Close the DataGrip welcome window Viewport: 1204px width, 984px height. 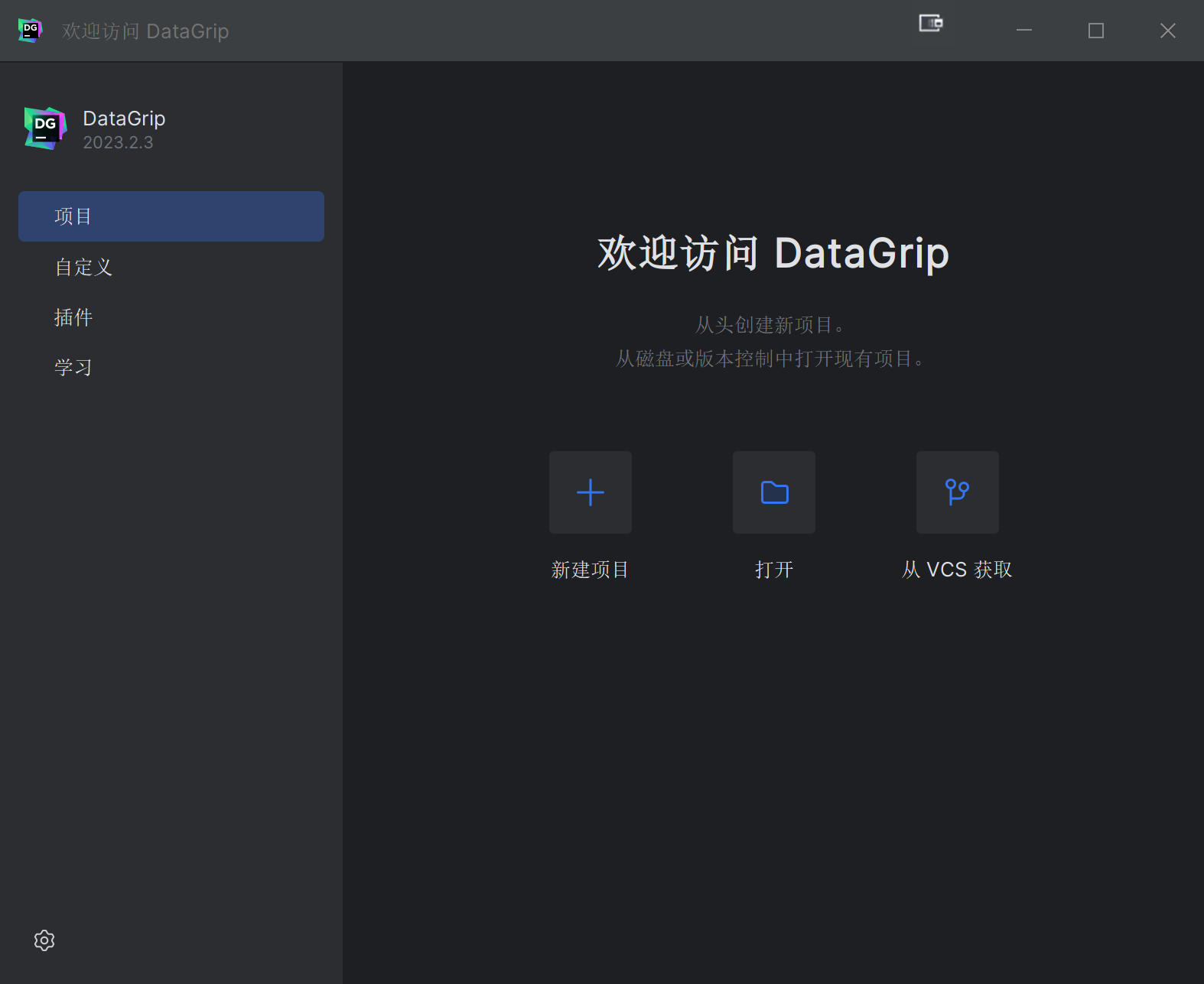[x=1168, y=31]
